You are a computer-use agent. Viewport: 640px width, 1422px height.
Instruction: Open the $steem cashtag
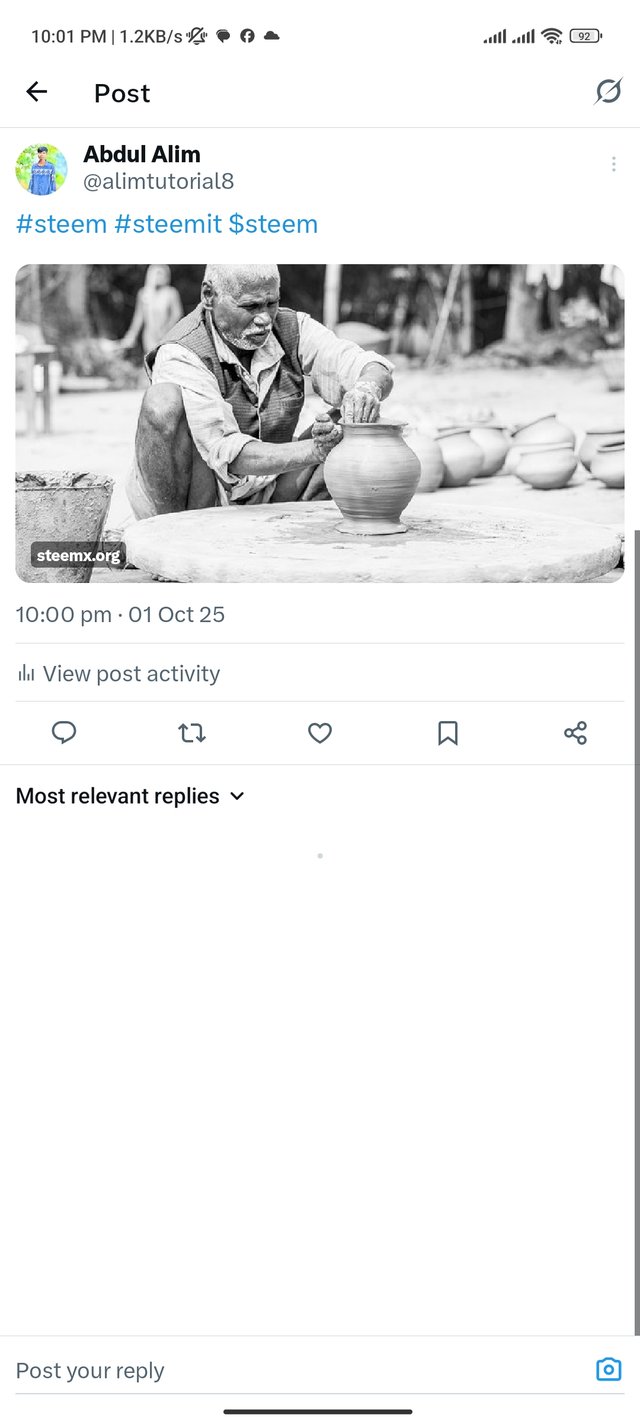(x=273, y=224)
